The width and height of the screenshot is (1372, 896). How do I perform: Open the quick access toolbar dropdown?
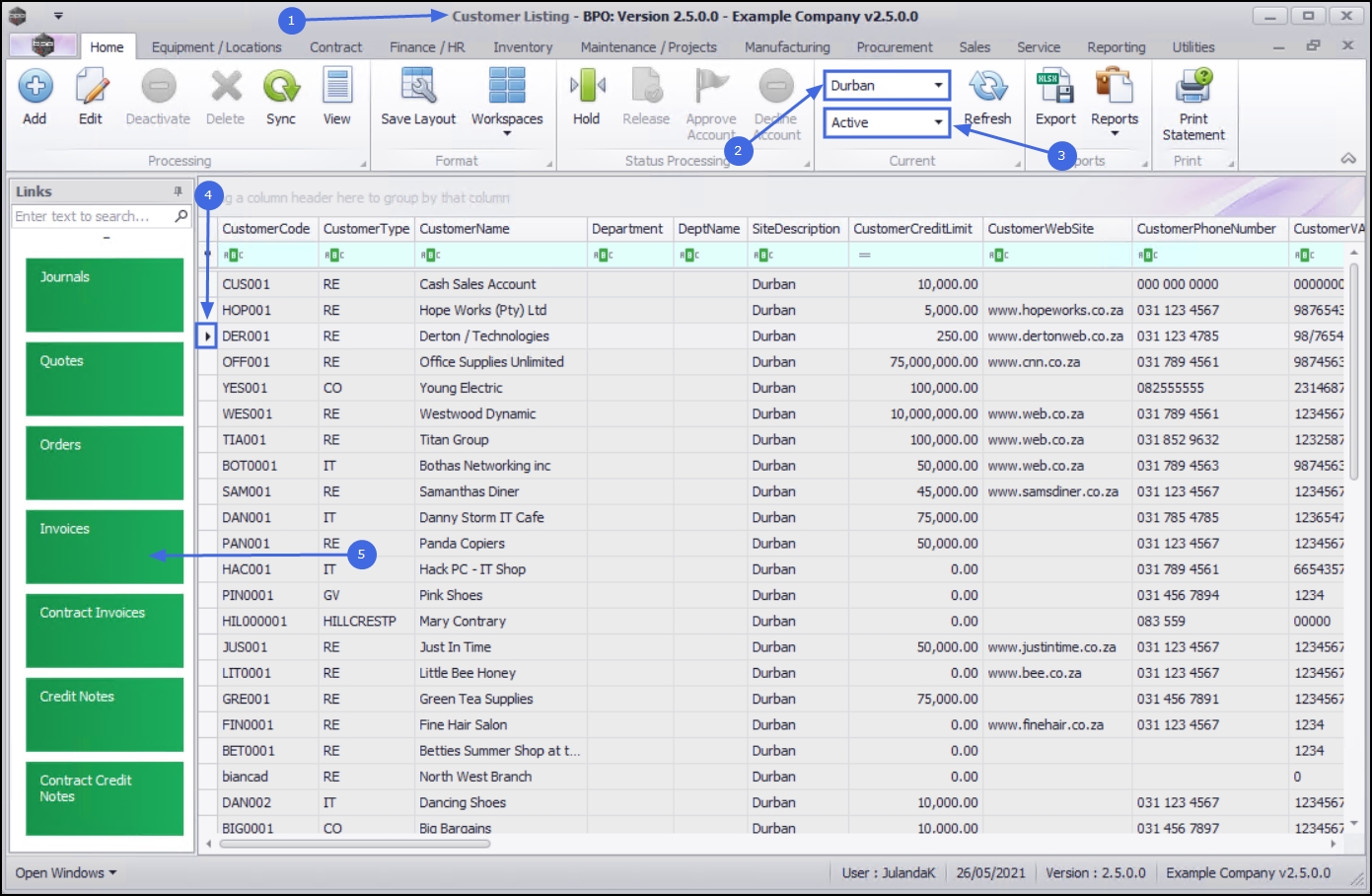coord(58,16)
